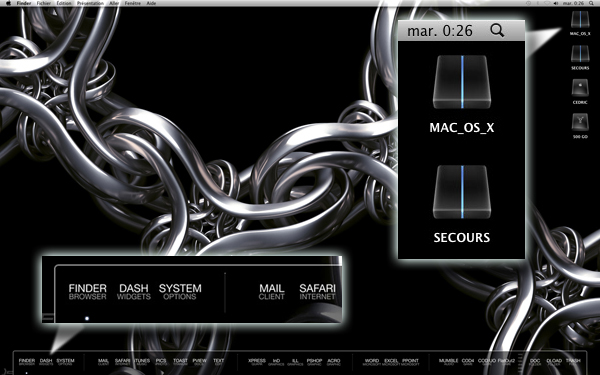Viewport: 600px width, 375px height.
Task: Open the ITUNES music item in the dock
Action: pos(142,362)
